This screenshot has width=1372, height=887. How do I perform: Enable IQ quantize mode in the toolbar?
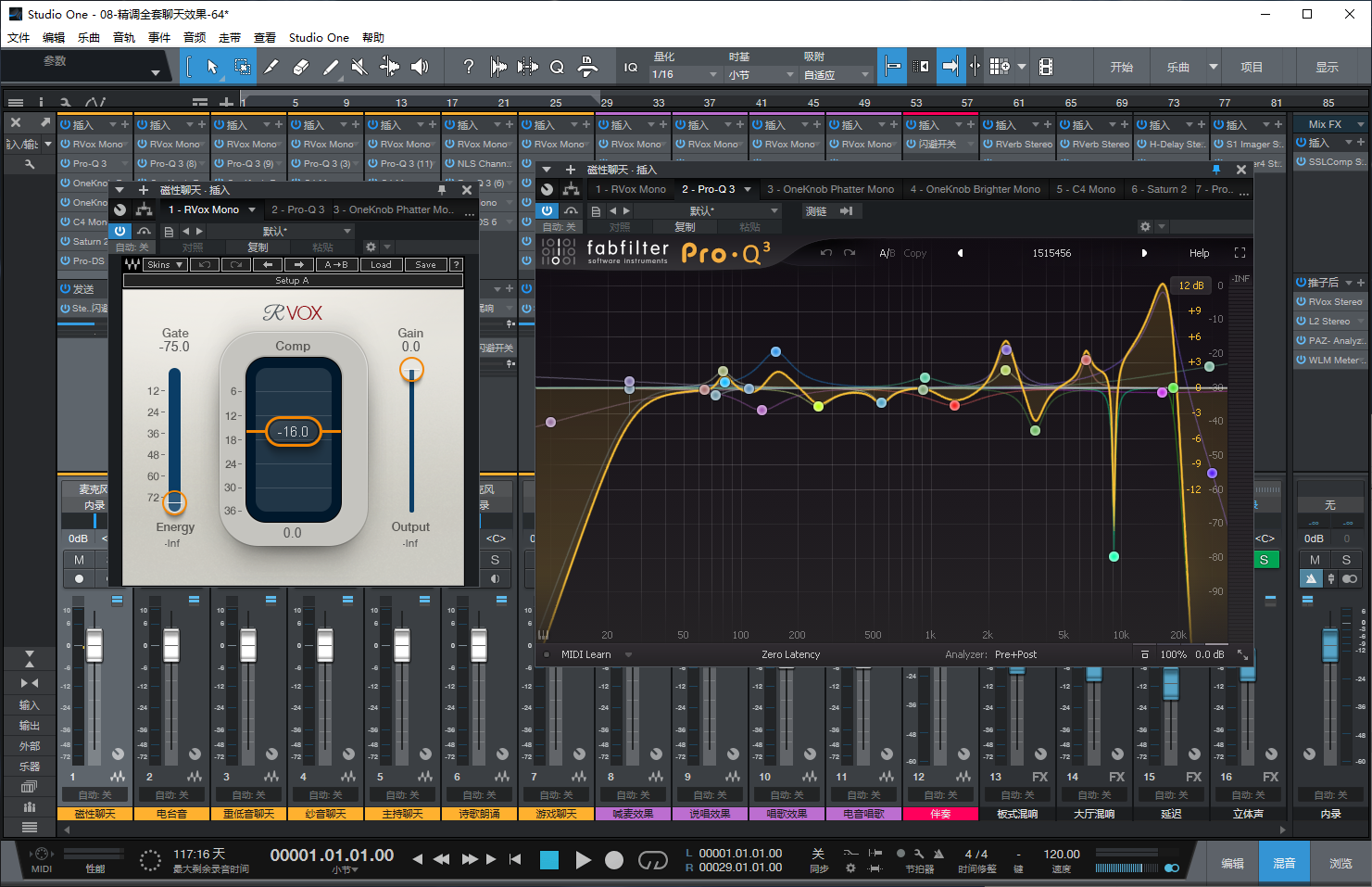[631, 66]
